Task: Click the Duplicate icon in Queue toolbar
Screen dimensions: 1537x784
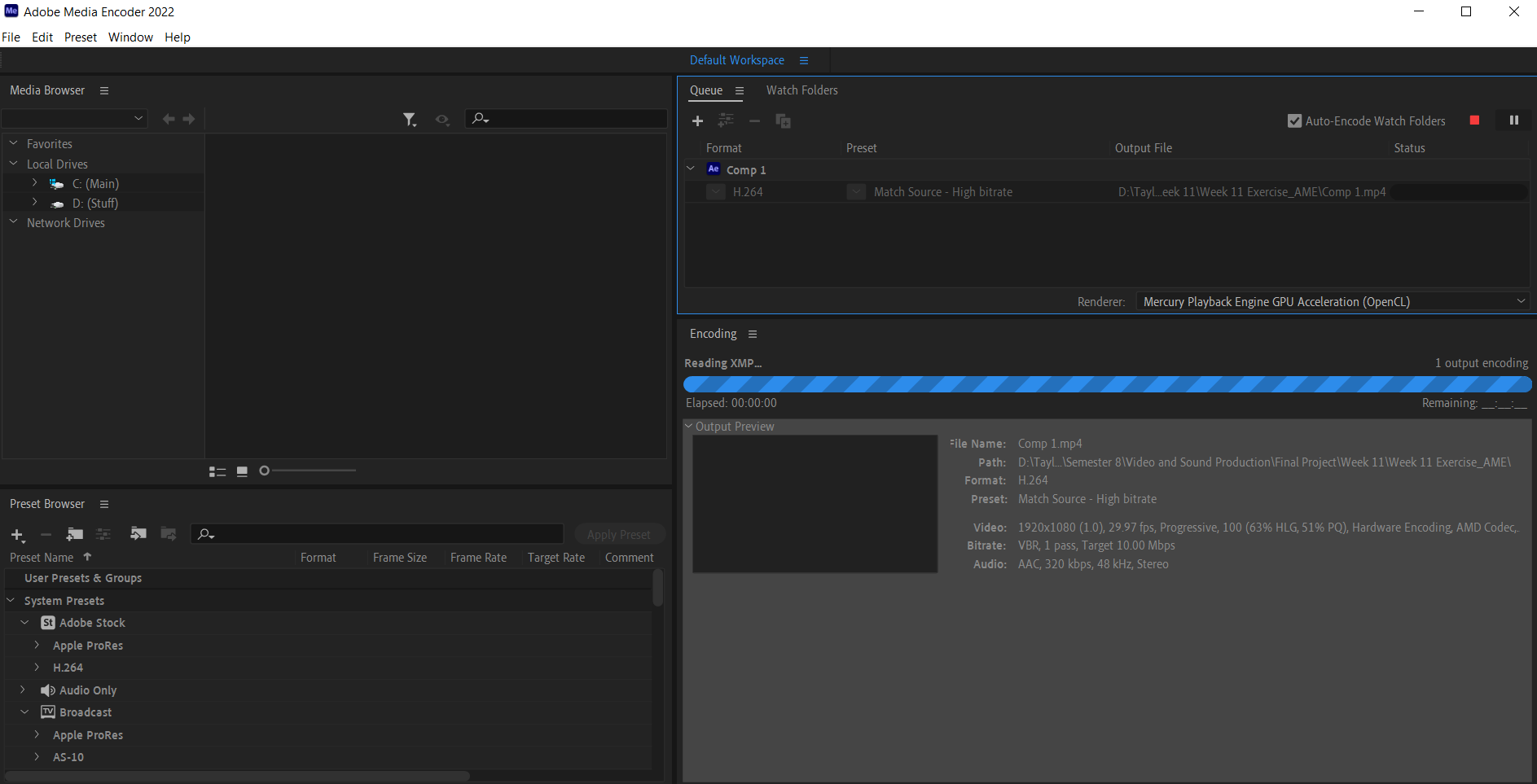Action: (784, 121)
